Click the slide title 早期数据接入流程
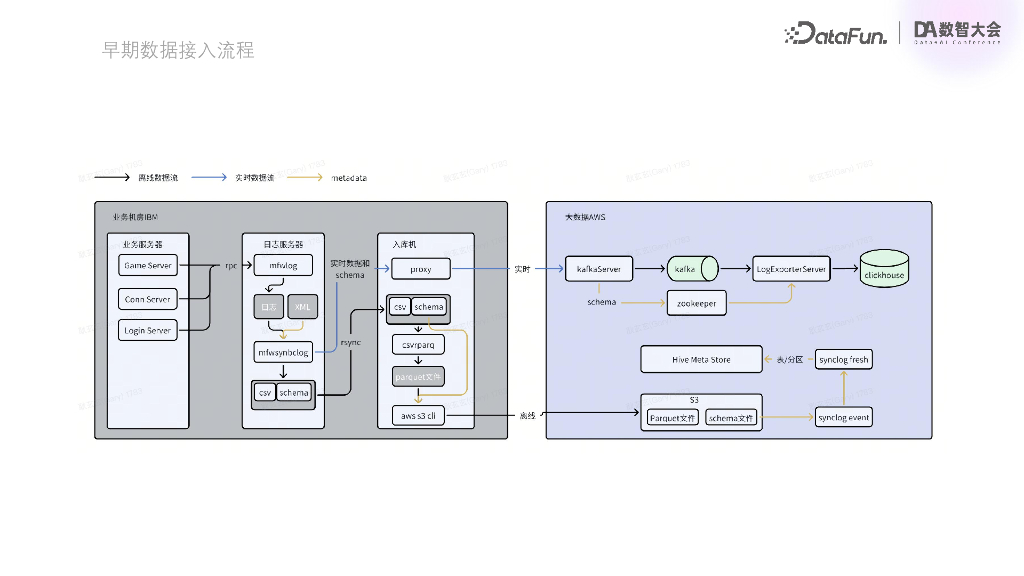This screenshot has height=576, width=1024. [x=178, y=50]
